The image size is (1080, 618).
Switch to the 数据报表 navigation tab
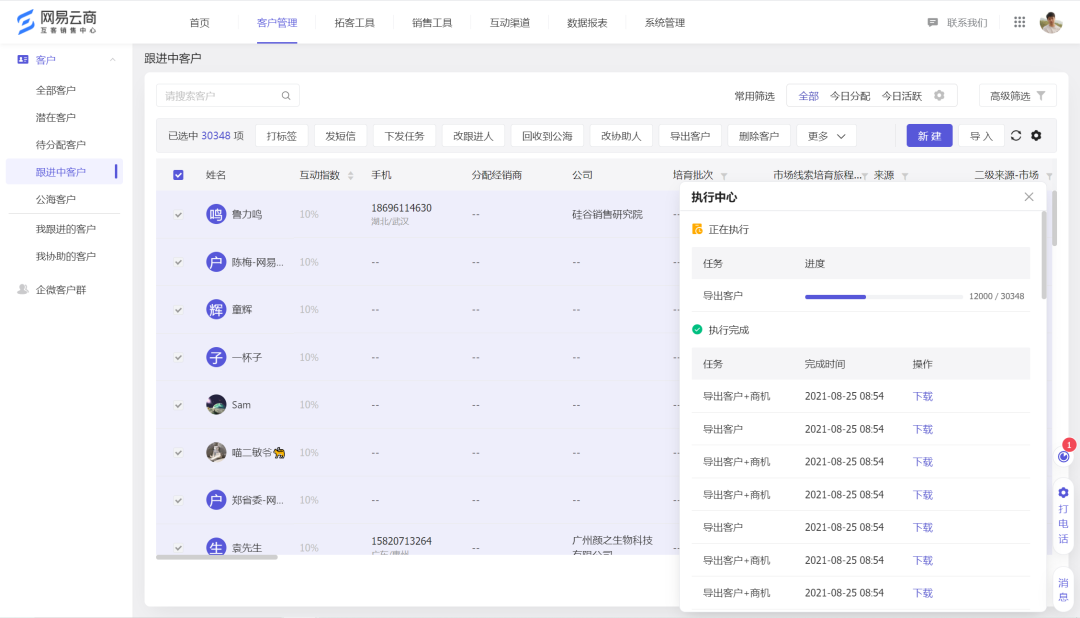pos(586,22)
